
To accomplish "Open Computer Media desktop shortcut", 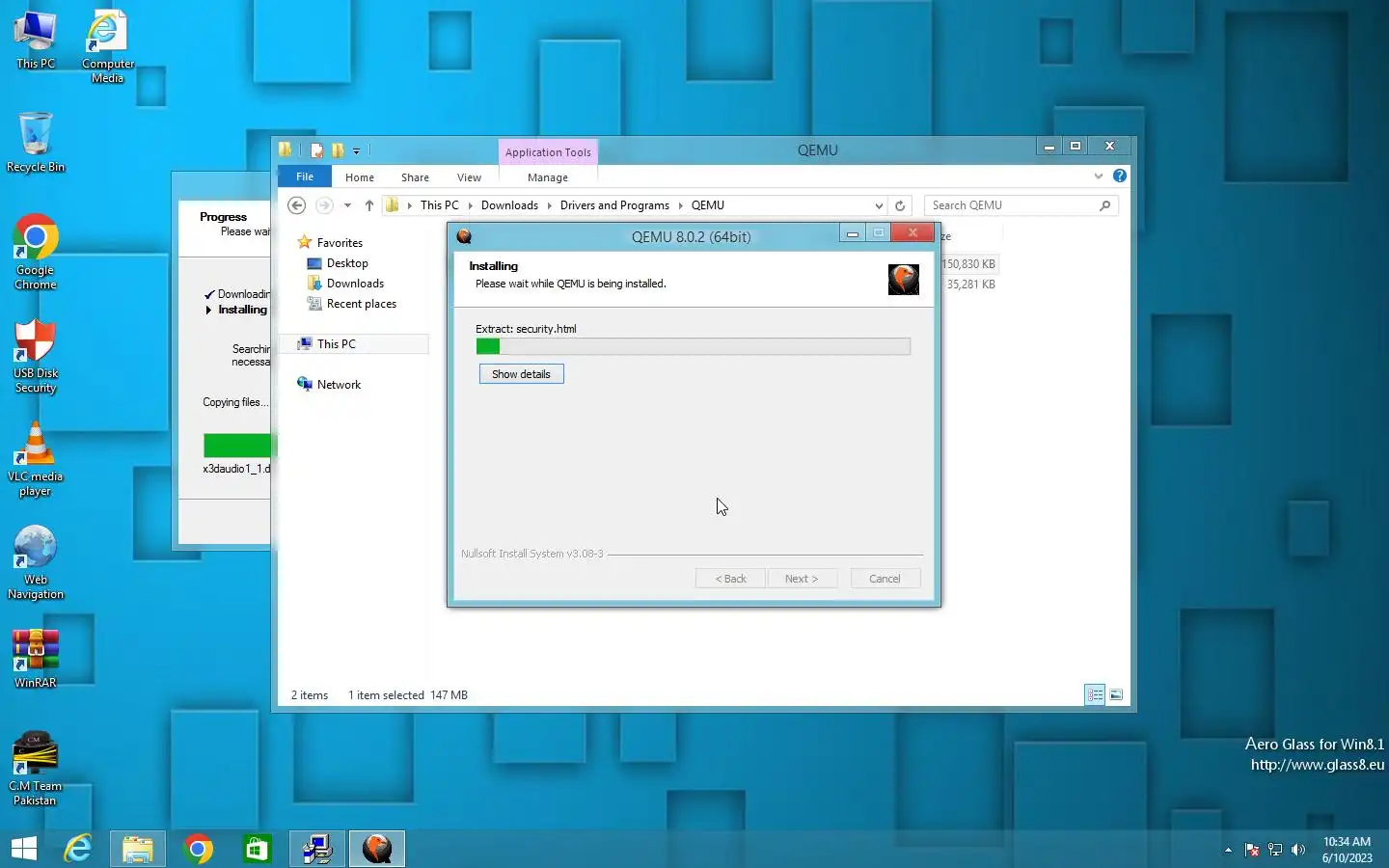I will point(107,46).
